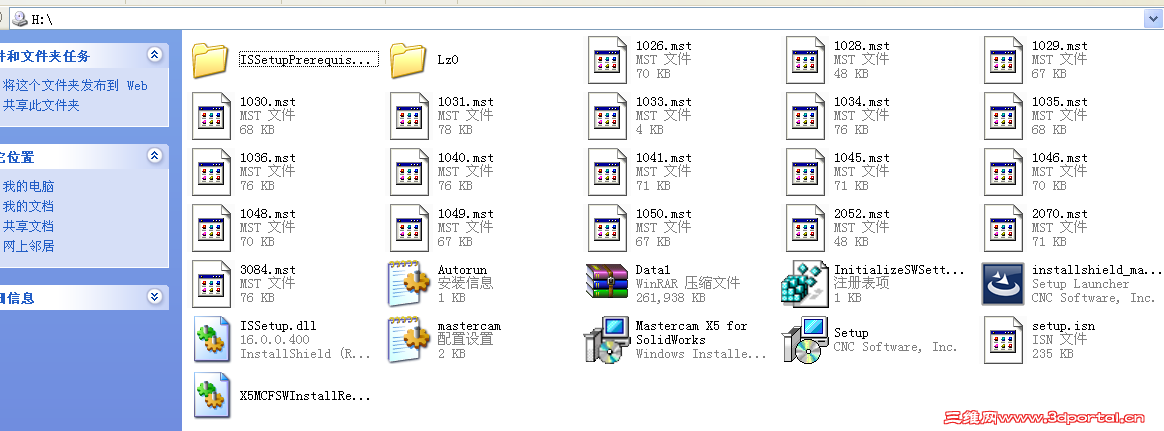Select the setup.isn file icon
Image resolution: width=1164 pixels, height=431 pixels.
(x=1004, y=340)
